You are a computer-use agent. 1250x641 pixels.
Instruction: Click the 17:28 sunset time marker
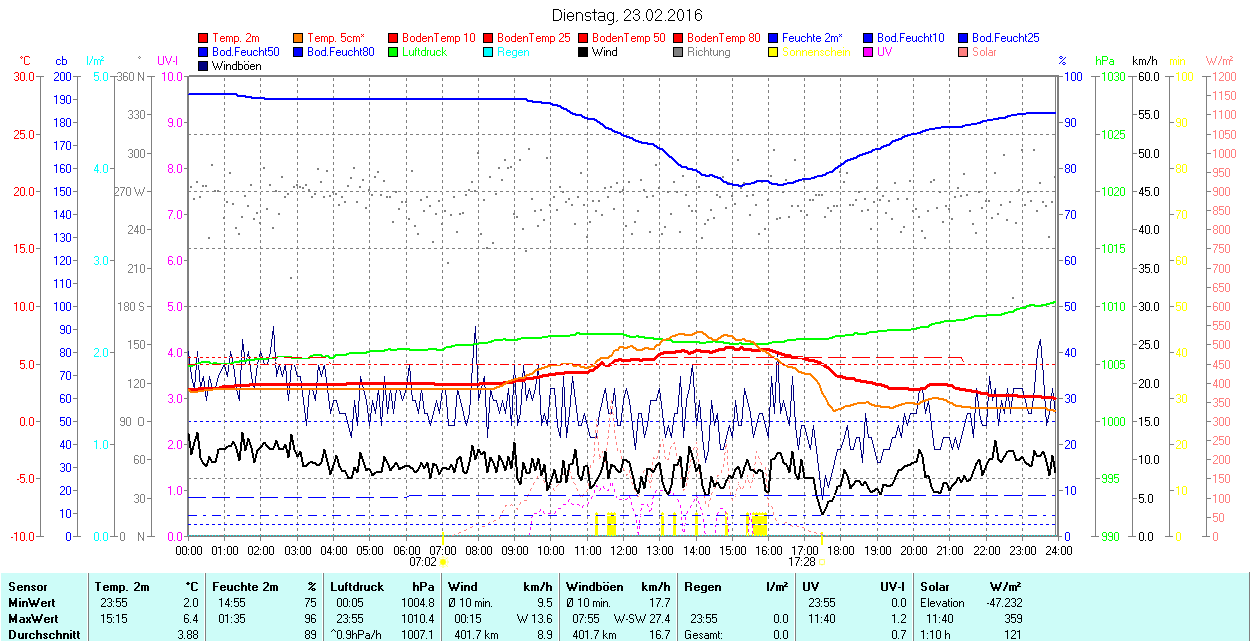pos(802,562)
